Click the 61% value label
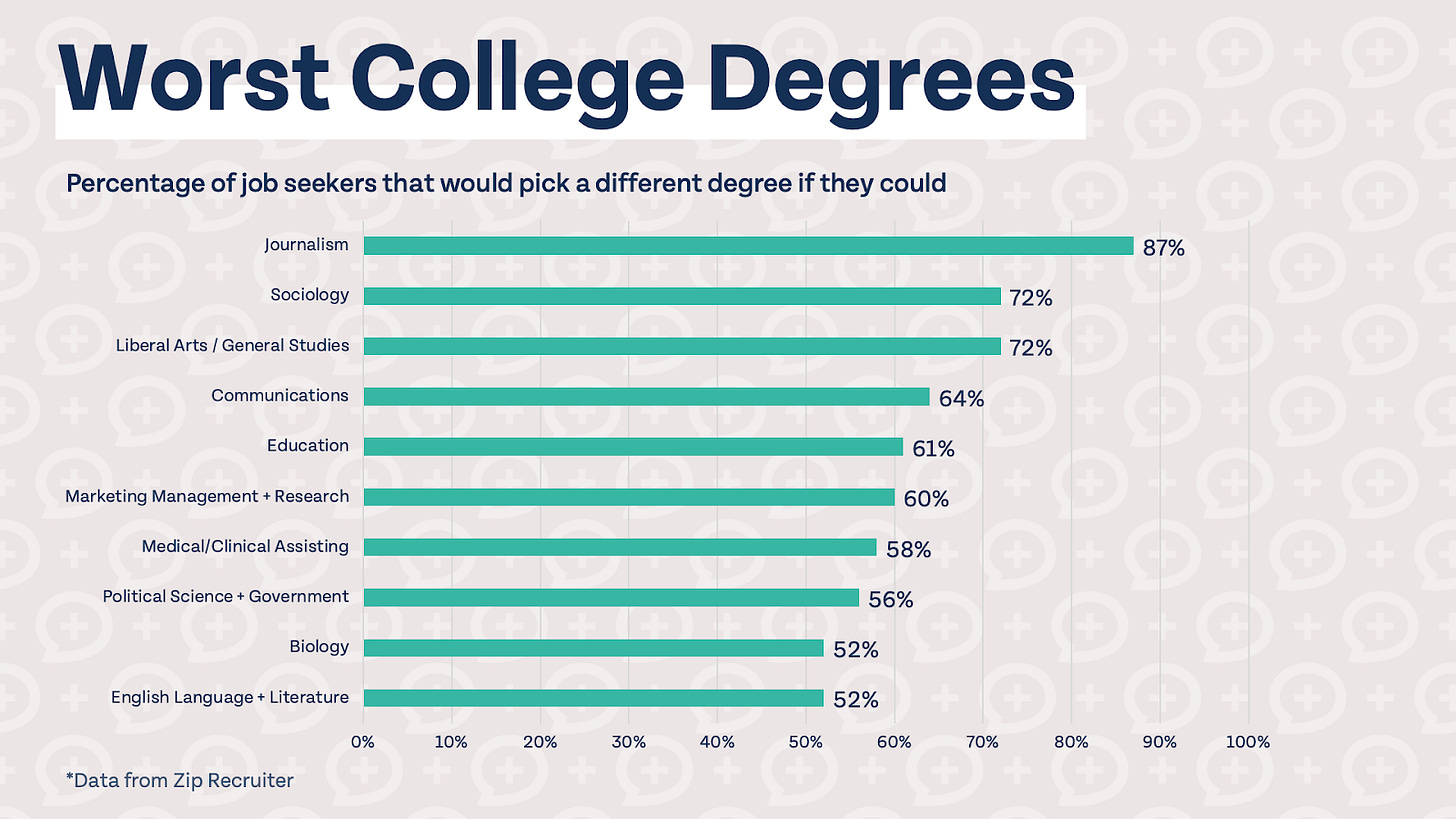The width and height of the screenshot is (1456, 819). coord(933,449)
